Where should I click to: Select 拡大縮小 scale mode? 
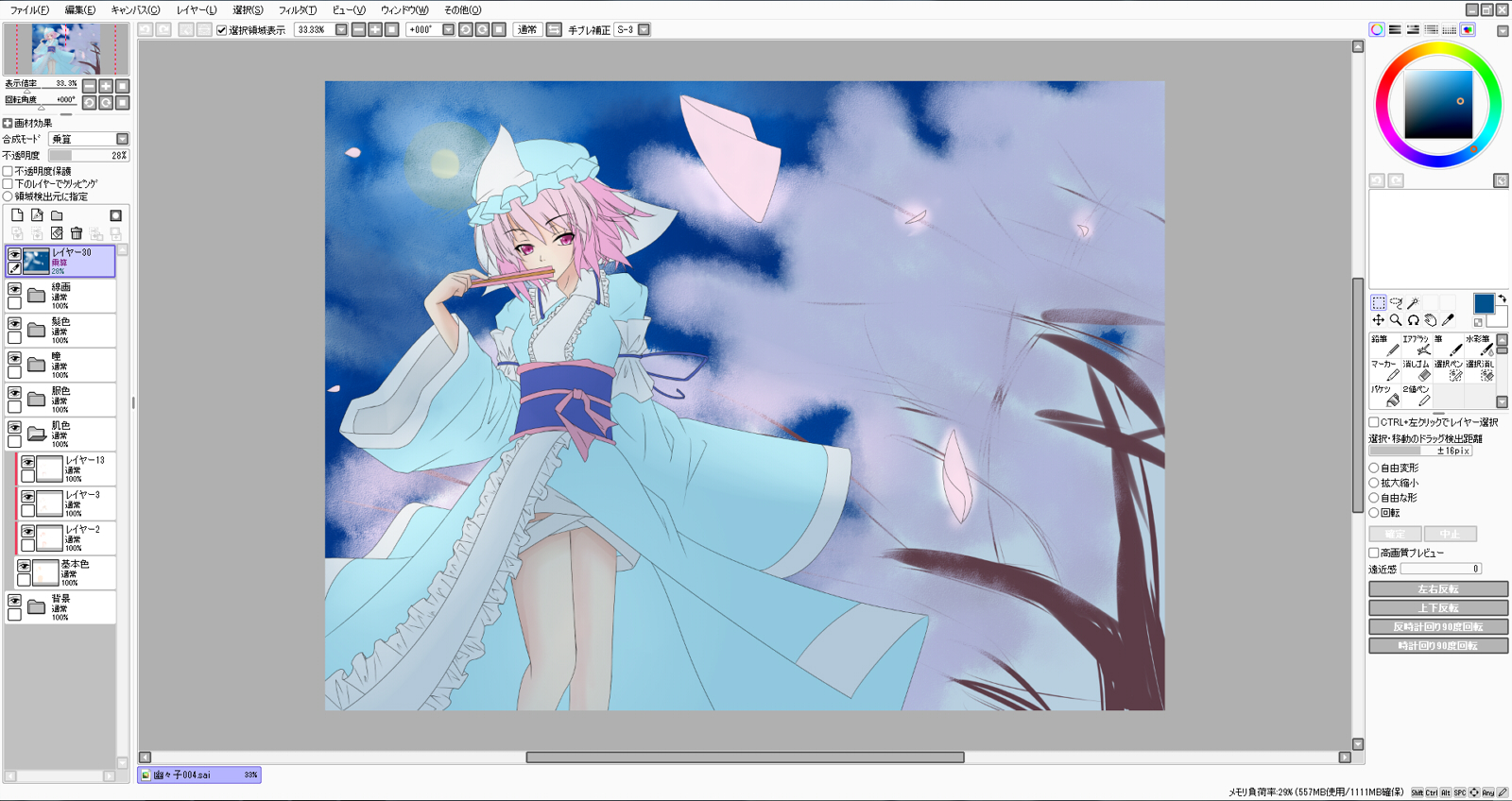(x=1374, y=483)
